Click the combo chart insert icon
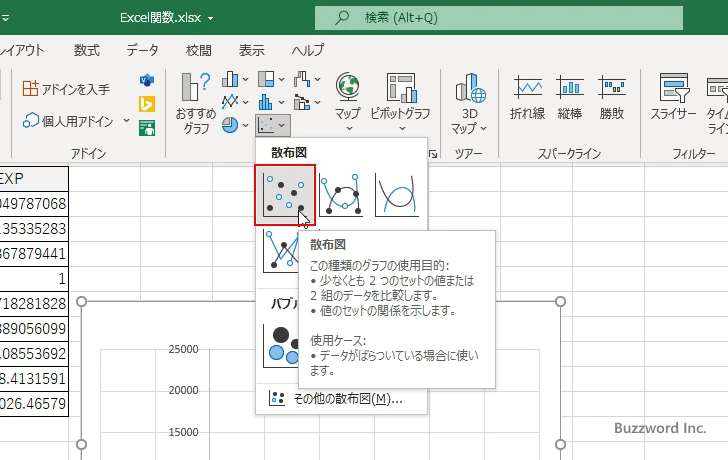This screenshot has height=460, width=728. (x=302, y=101)
